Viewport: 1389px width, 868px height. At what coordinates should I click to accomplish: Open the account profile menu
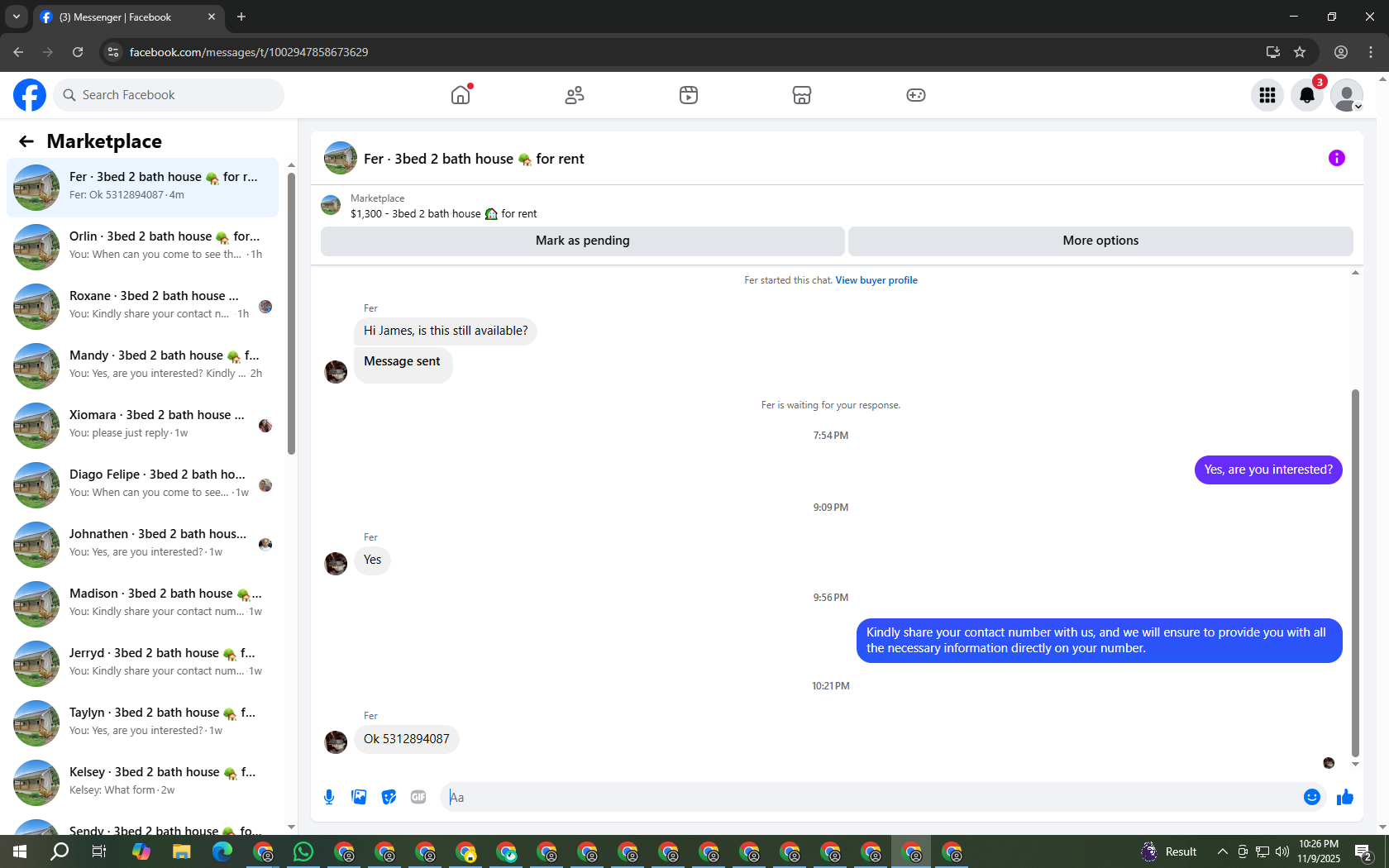click(x=1347, y=95)
